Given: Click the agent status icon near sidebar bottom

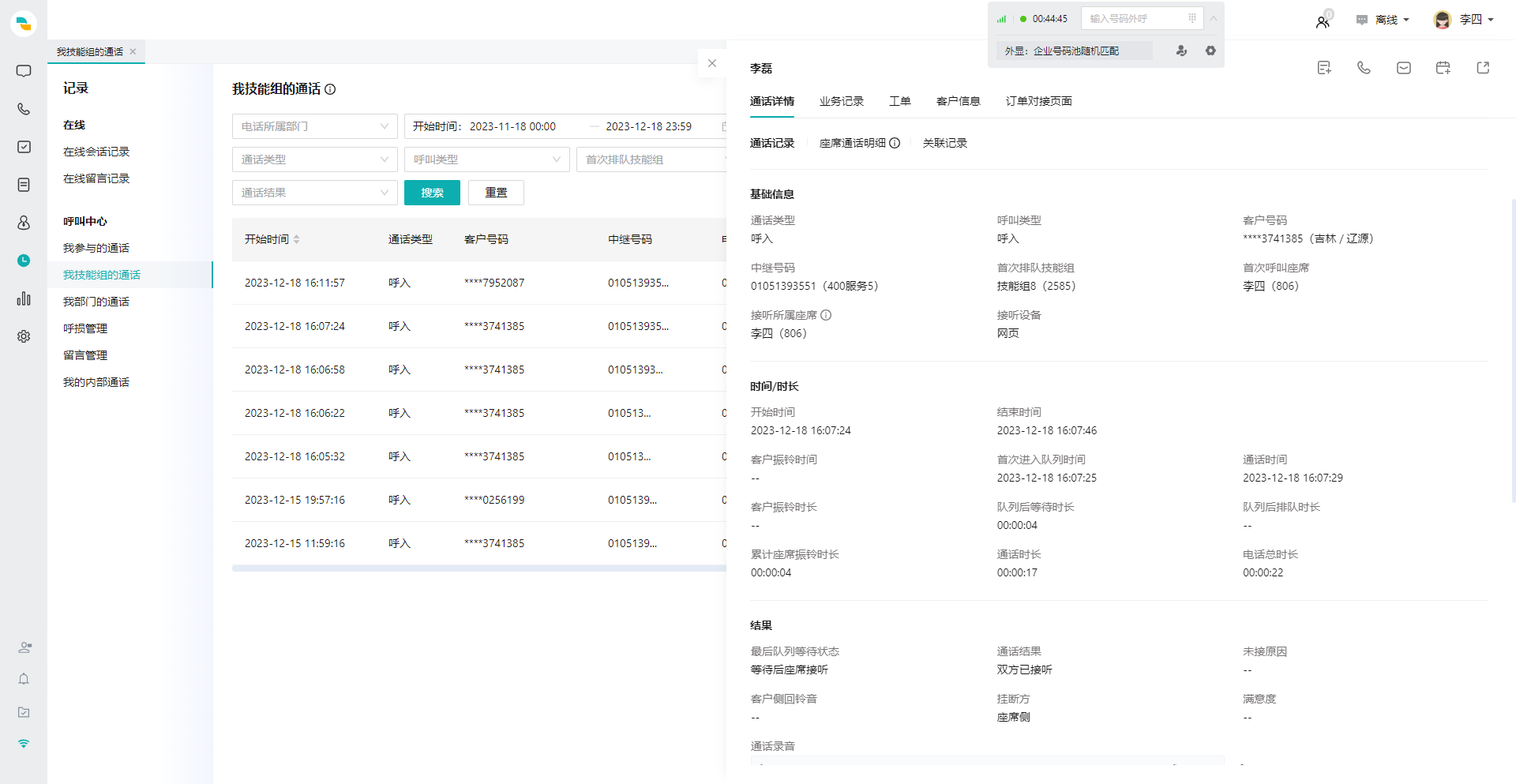Looking at the screenshot, I should click(24, 647).
